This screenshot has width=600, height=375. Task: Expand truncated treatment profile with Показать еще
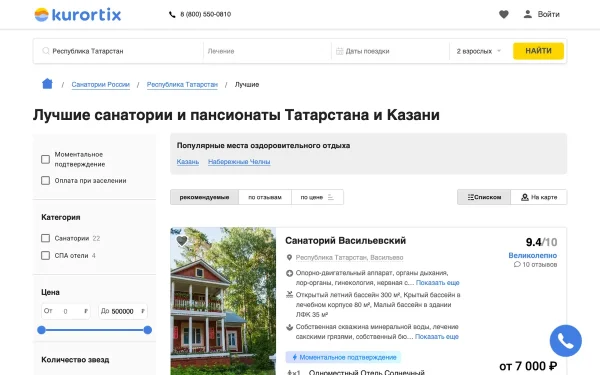437,283
